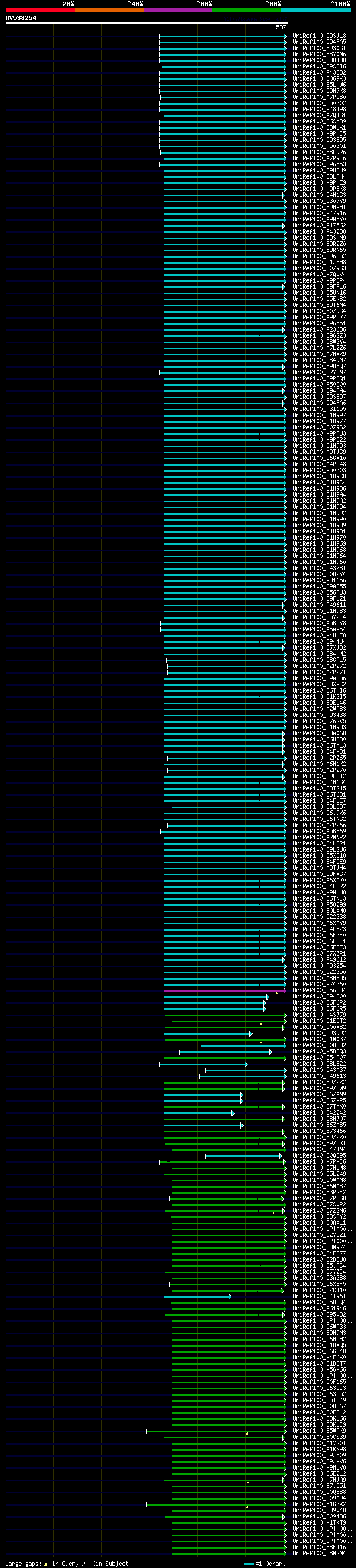Select the UniRef100_Q2Y5Z1 hit label
This screenshot has width=356, height=1568.
[319, 1235]
